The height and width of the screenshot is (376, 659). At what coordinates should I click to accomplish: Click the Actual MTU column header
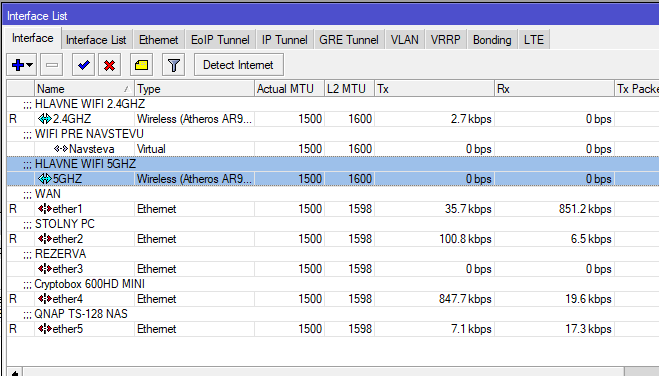coord(289,89)
